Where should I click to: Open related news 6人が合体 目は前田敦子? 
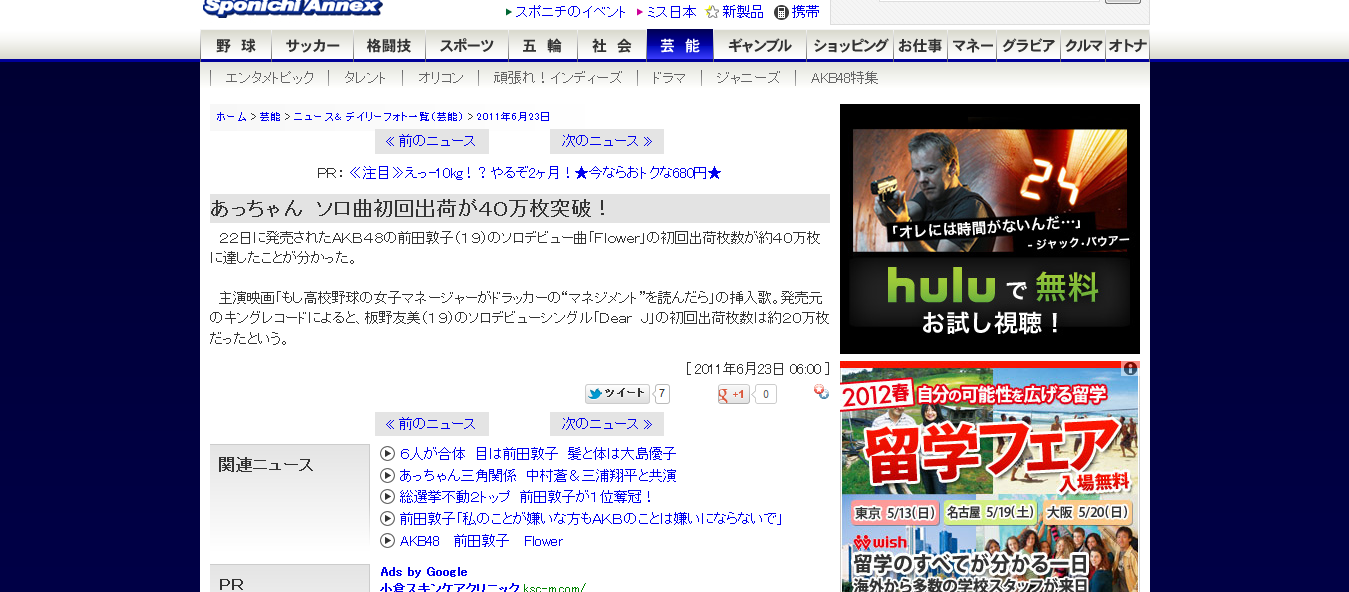(538, 454)
